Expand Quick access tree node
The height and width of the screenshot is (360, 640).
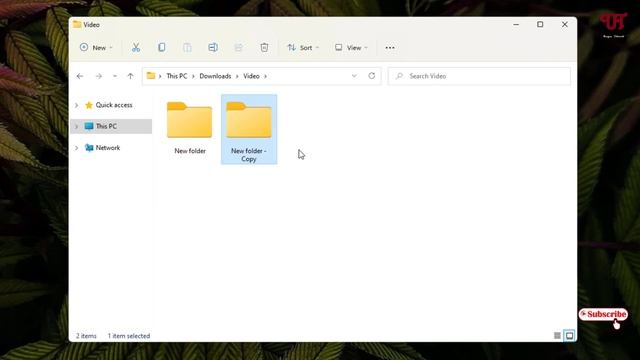click(x=76, y=105)
